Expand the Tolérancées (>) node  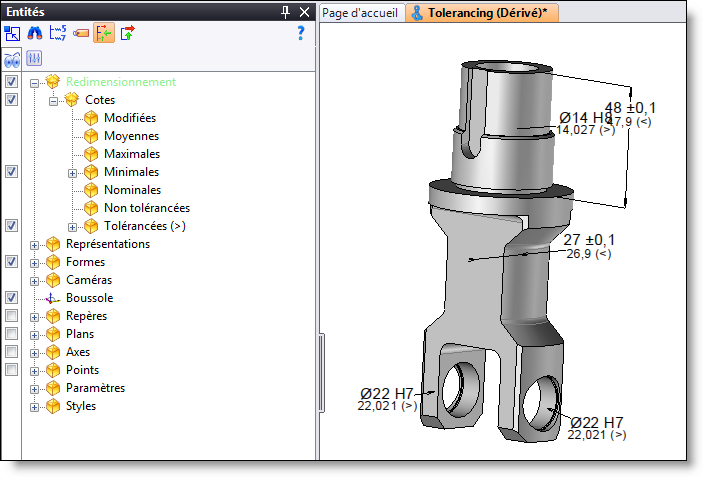[72, 226]
